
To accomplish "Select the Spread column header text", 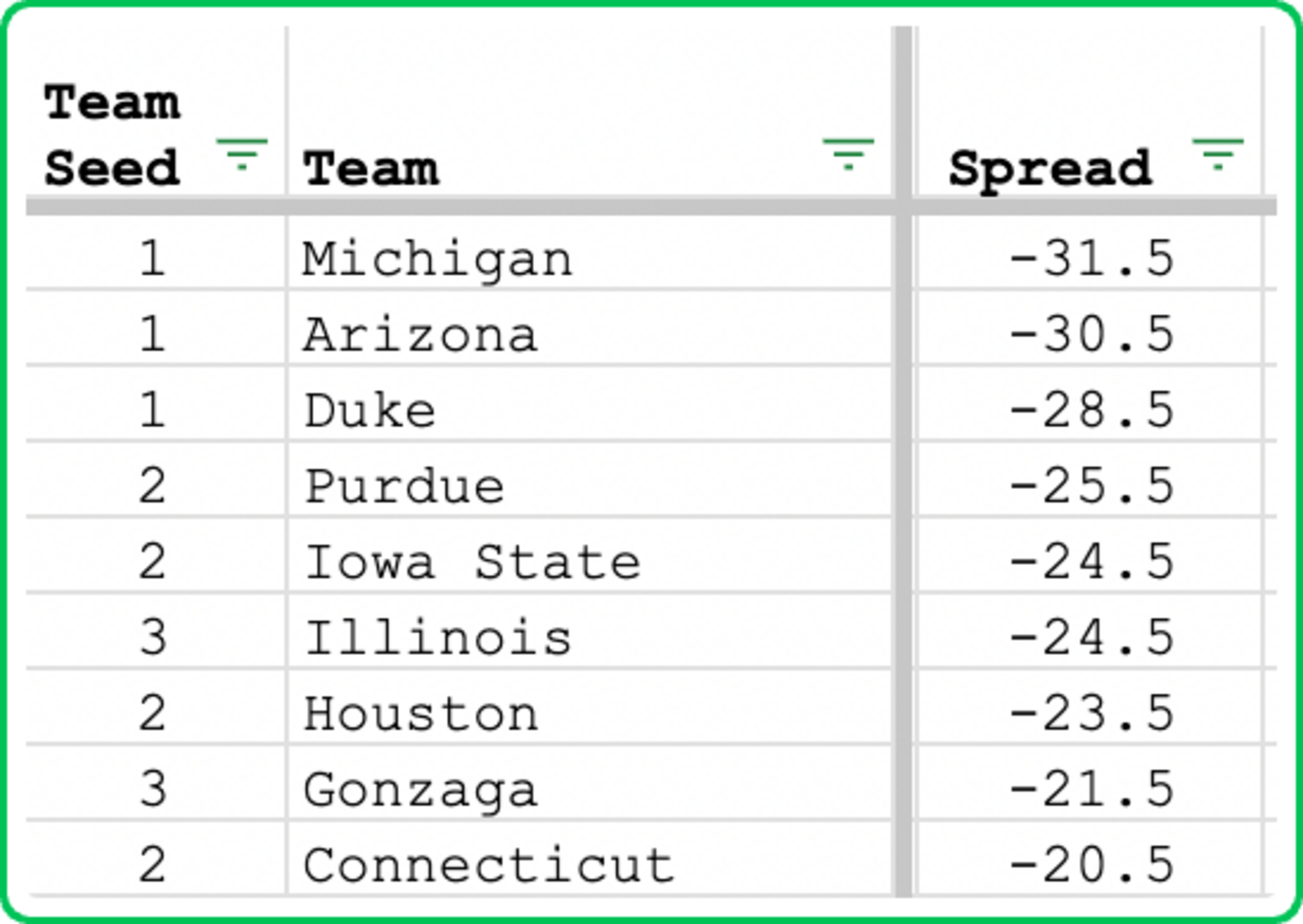I will [x=1050, y=168].
